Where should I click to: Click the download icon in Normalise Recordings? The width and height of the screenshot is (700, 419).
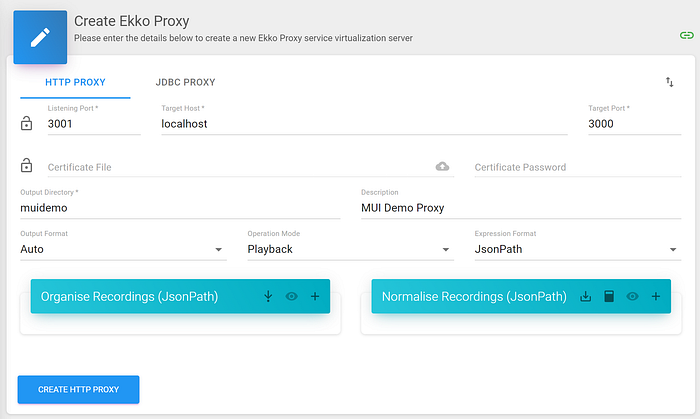coord(585,296)
